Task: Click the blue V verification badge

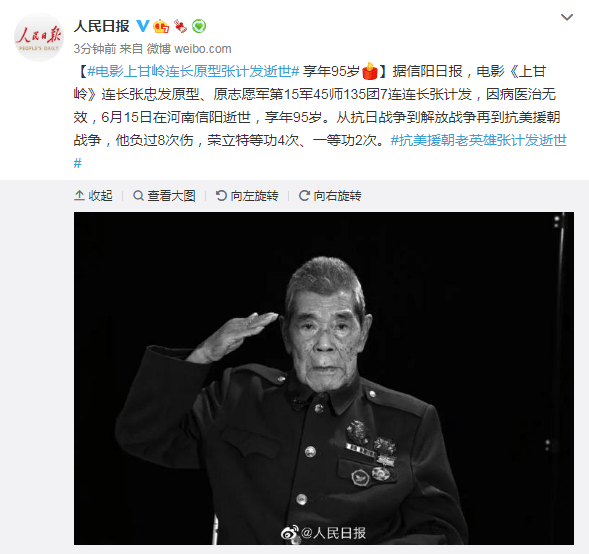Action: [142, 26]
